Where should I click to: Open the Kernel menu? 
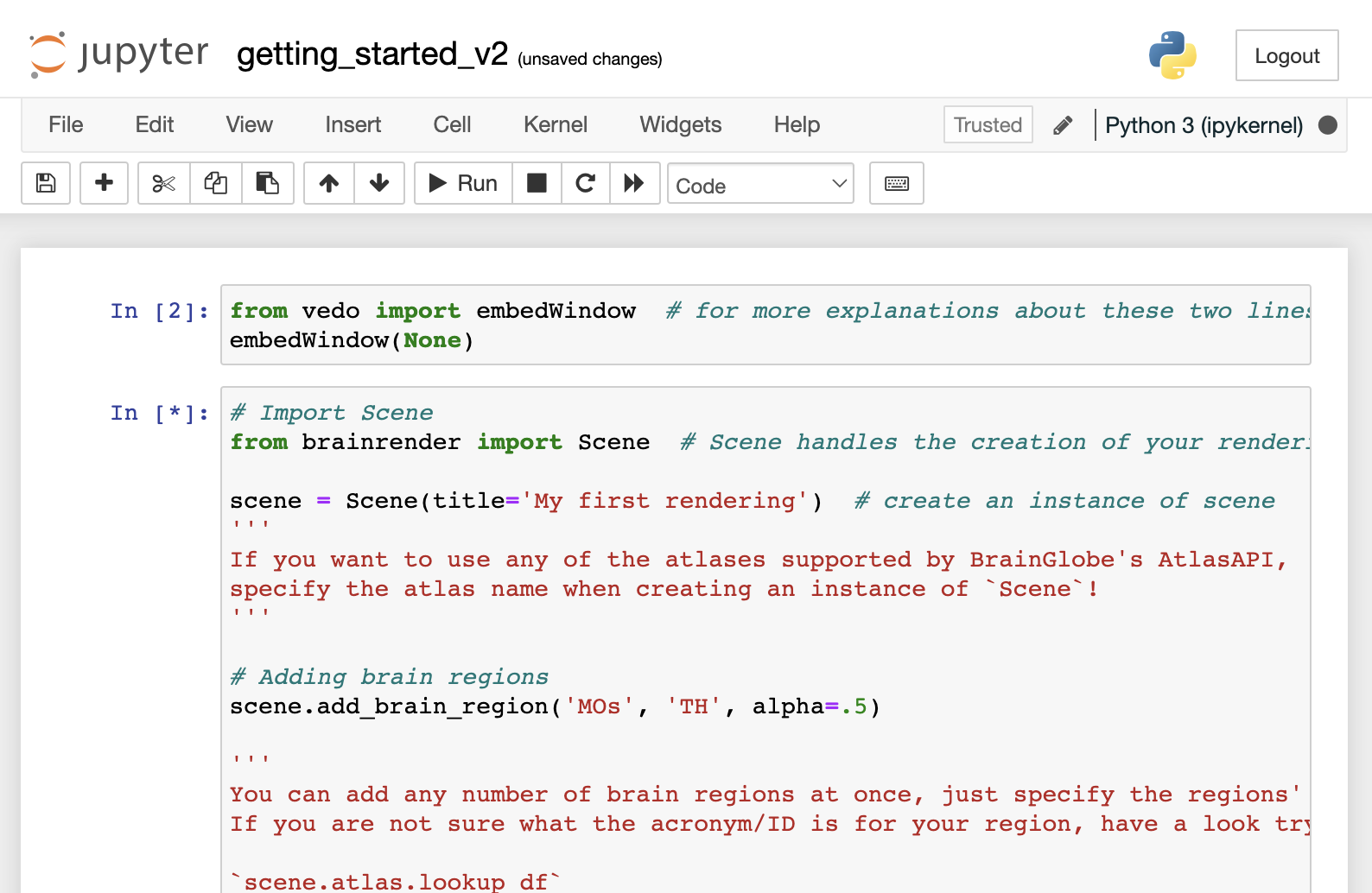555,125
